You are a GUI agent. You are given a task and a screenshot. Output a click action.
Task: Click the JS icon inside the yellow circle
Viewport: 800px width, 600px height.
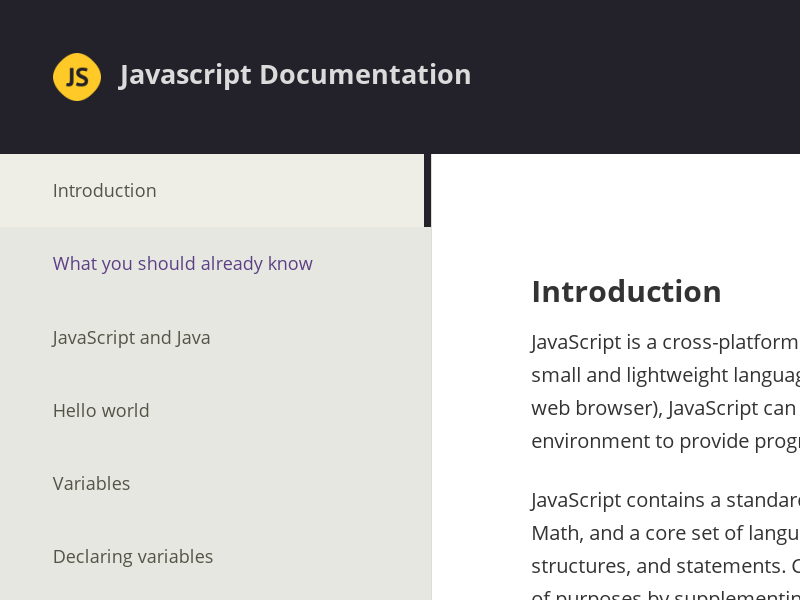tap(77, 76)
